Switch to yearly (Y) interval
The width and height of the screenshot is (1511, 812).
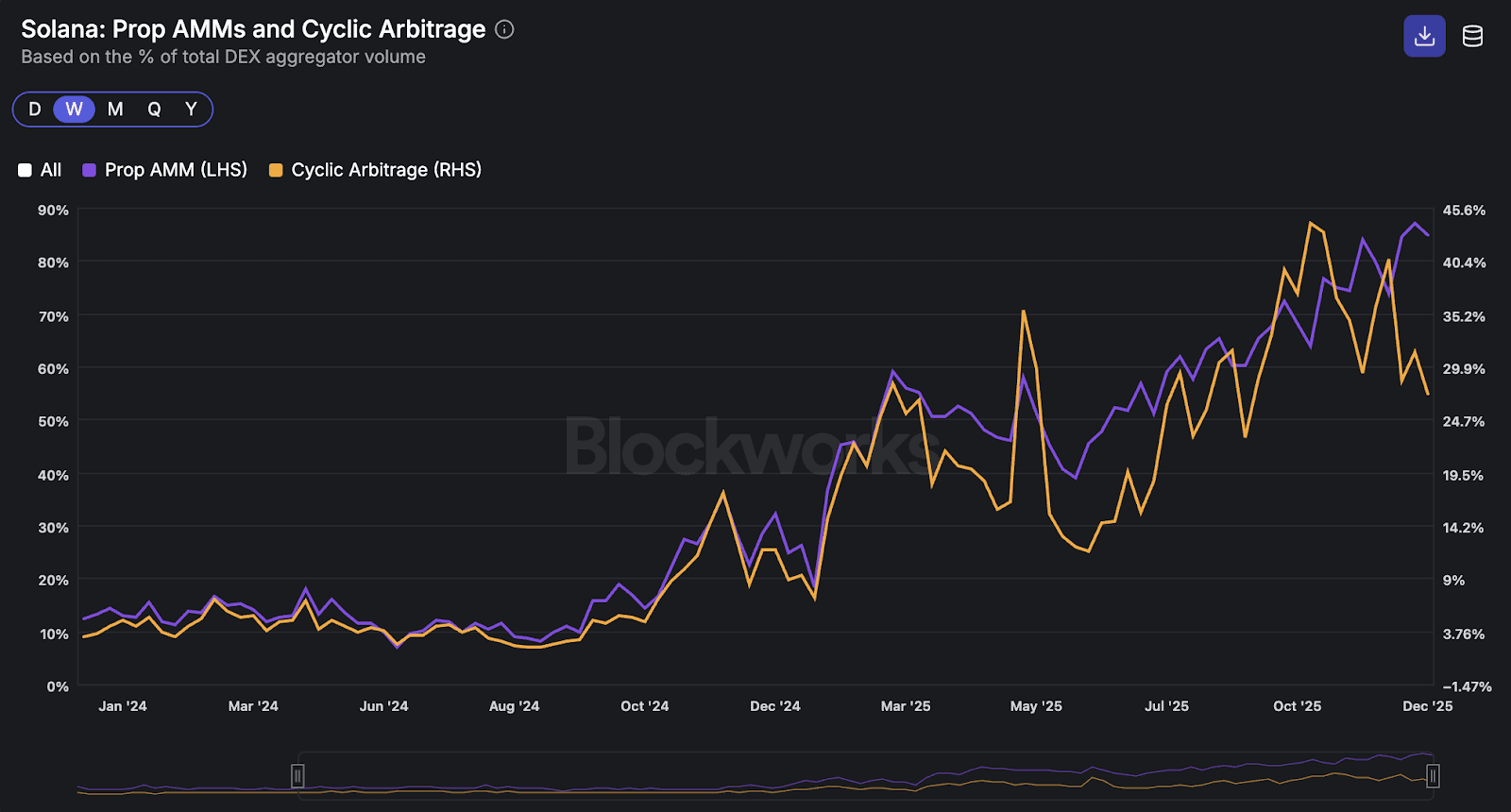coord(191,110)
